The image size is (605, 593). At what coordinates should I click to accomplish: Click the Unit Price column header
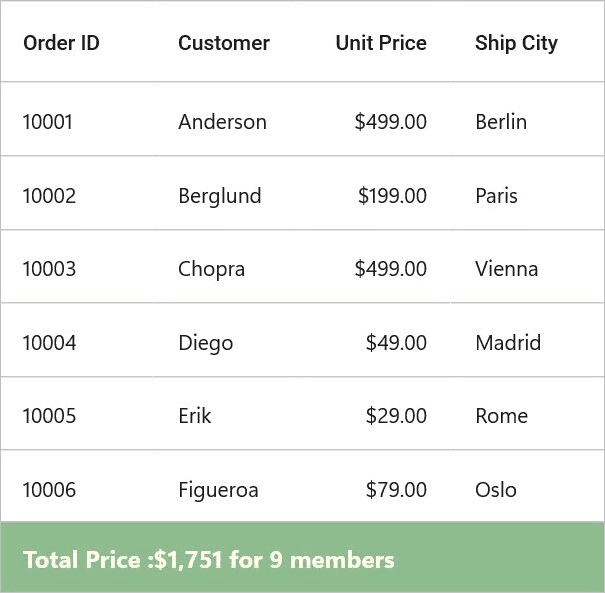click(x=378, y=42)
